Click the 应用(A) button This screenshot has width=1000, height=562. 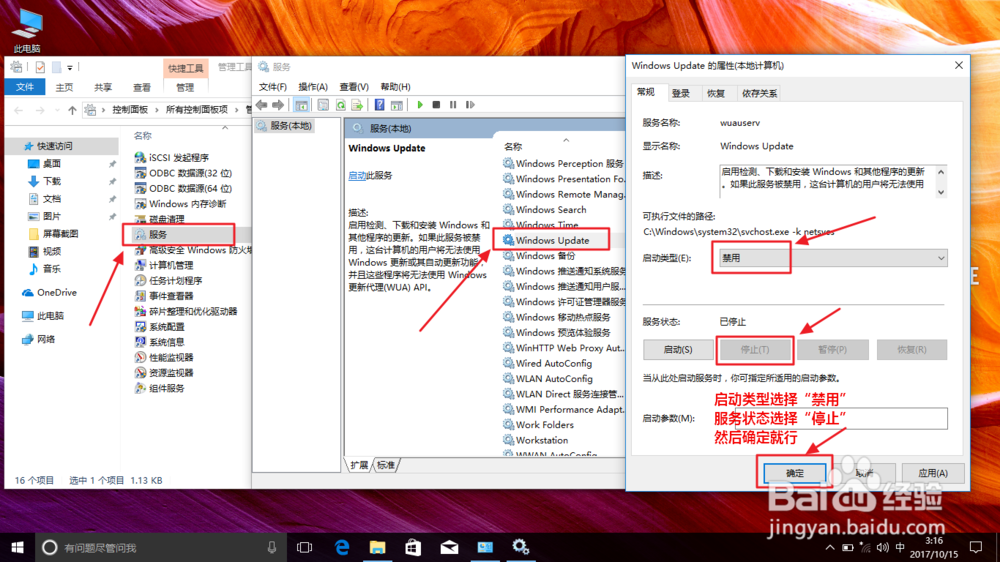[x=932, y=473]
